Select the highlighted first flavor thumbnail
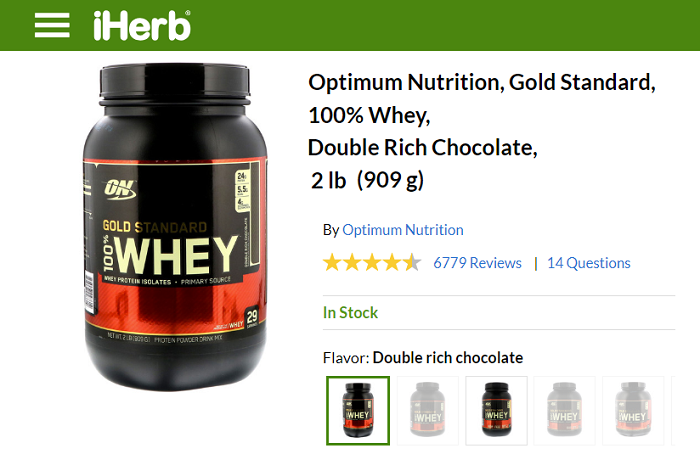The height and width of the screenshot is (454, 700). point(358,411)
